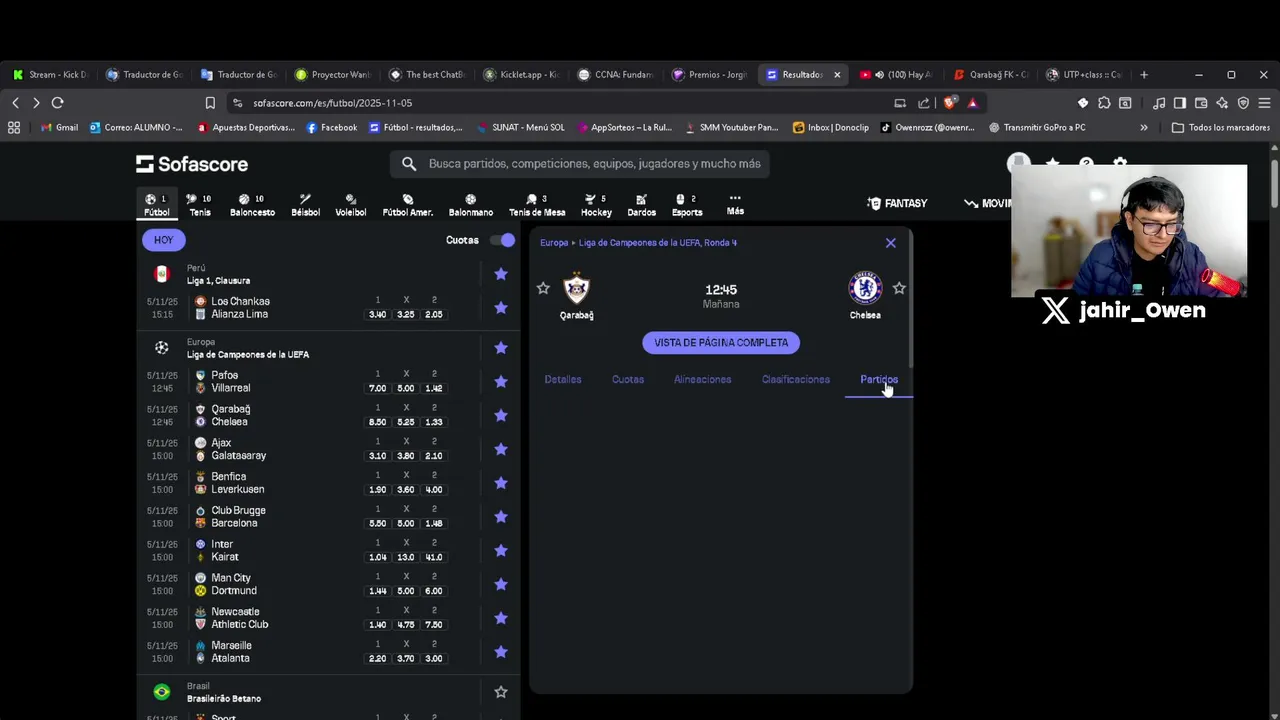Viewport: 1280px width, 720px height.
Task: Click VISTA DE PÁGINA COMPLETA button
Action: (721, 343)
